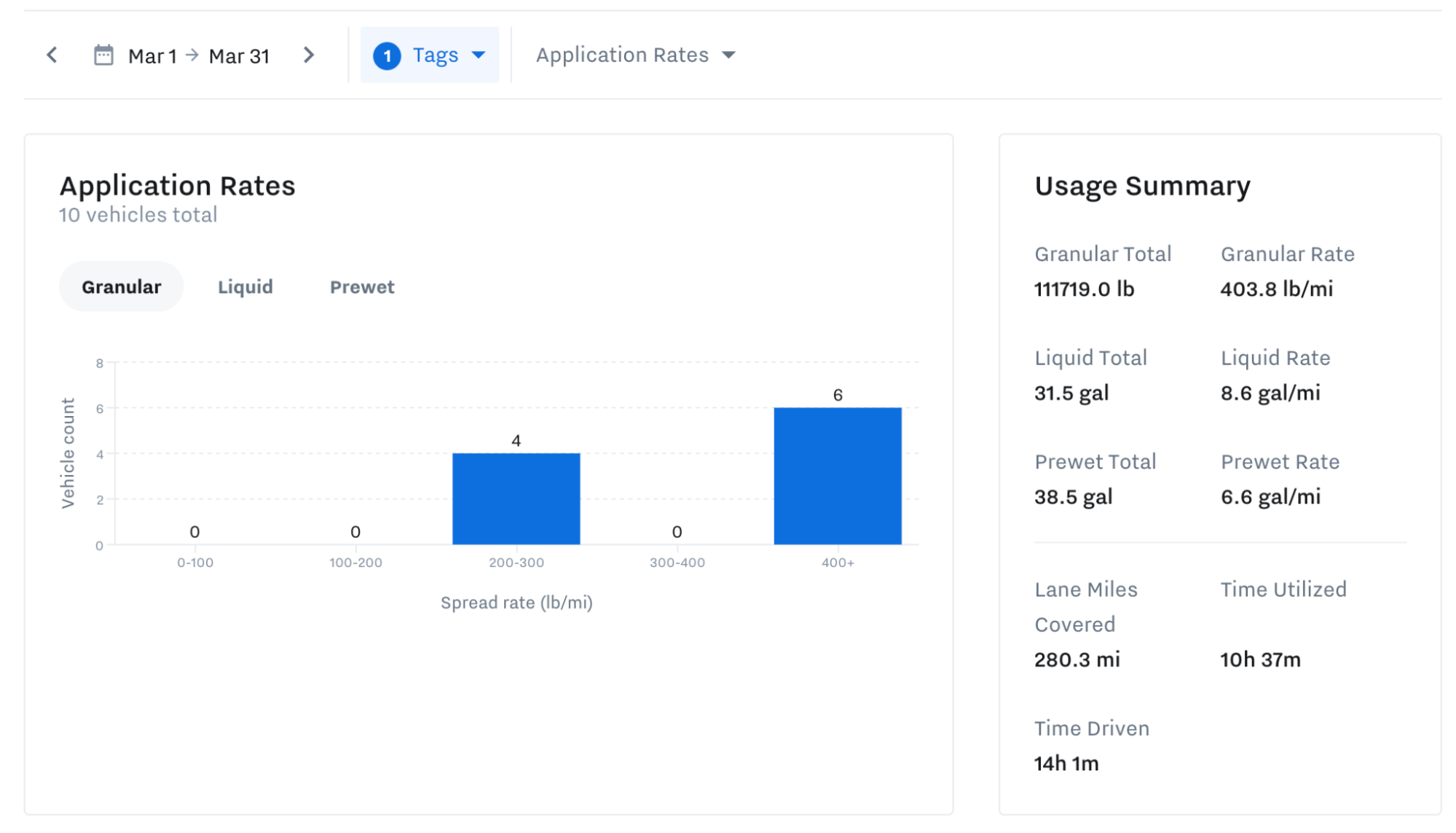
Task: Toggle between Granular and Liquid view
Action: (245, 287)
